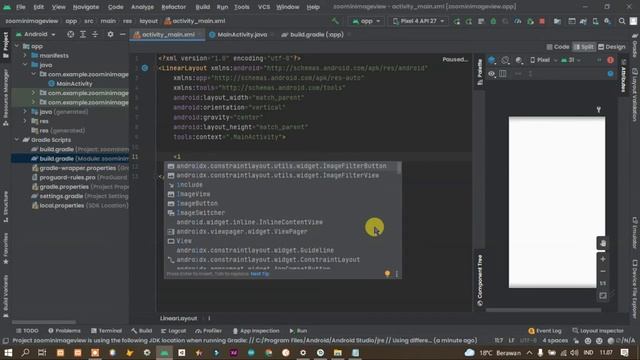Zoom out the preview with minus icon
Screen dimensions: 640x360
coord(603,271)
